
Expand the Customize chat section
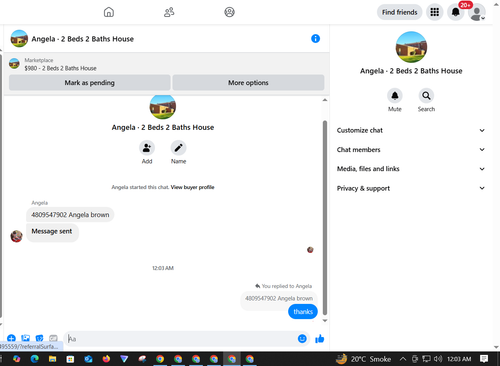[411, 130]
